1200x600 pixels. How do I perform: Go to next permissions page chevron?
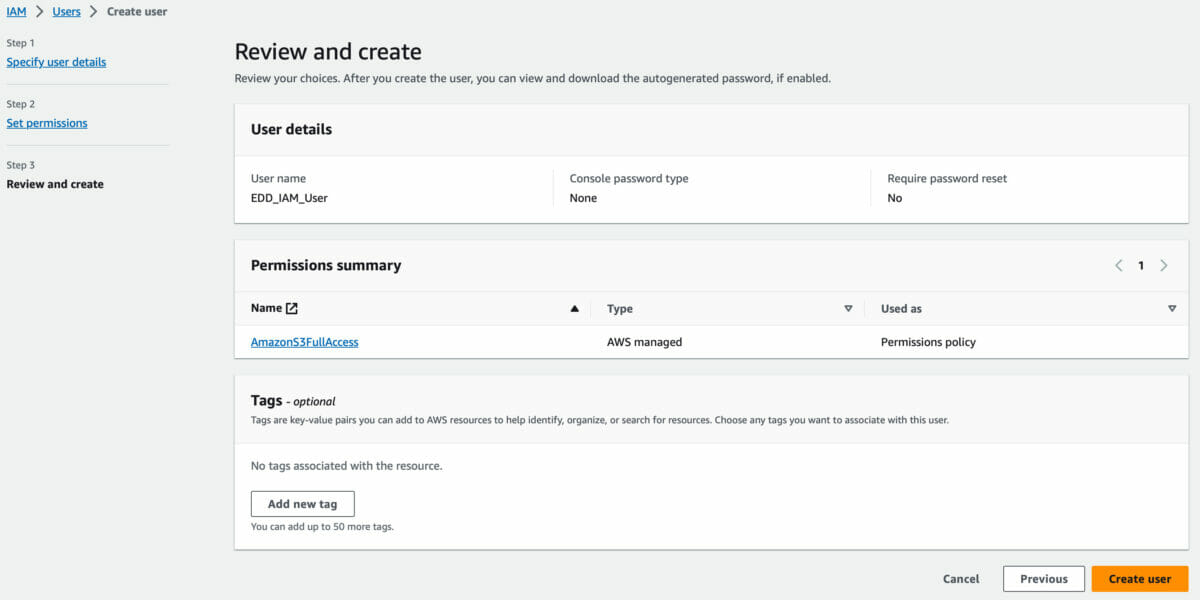click(1164, 266)
